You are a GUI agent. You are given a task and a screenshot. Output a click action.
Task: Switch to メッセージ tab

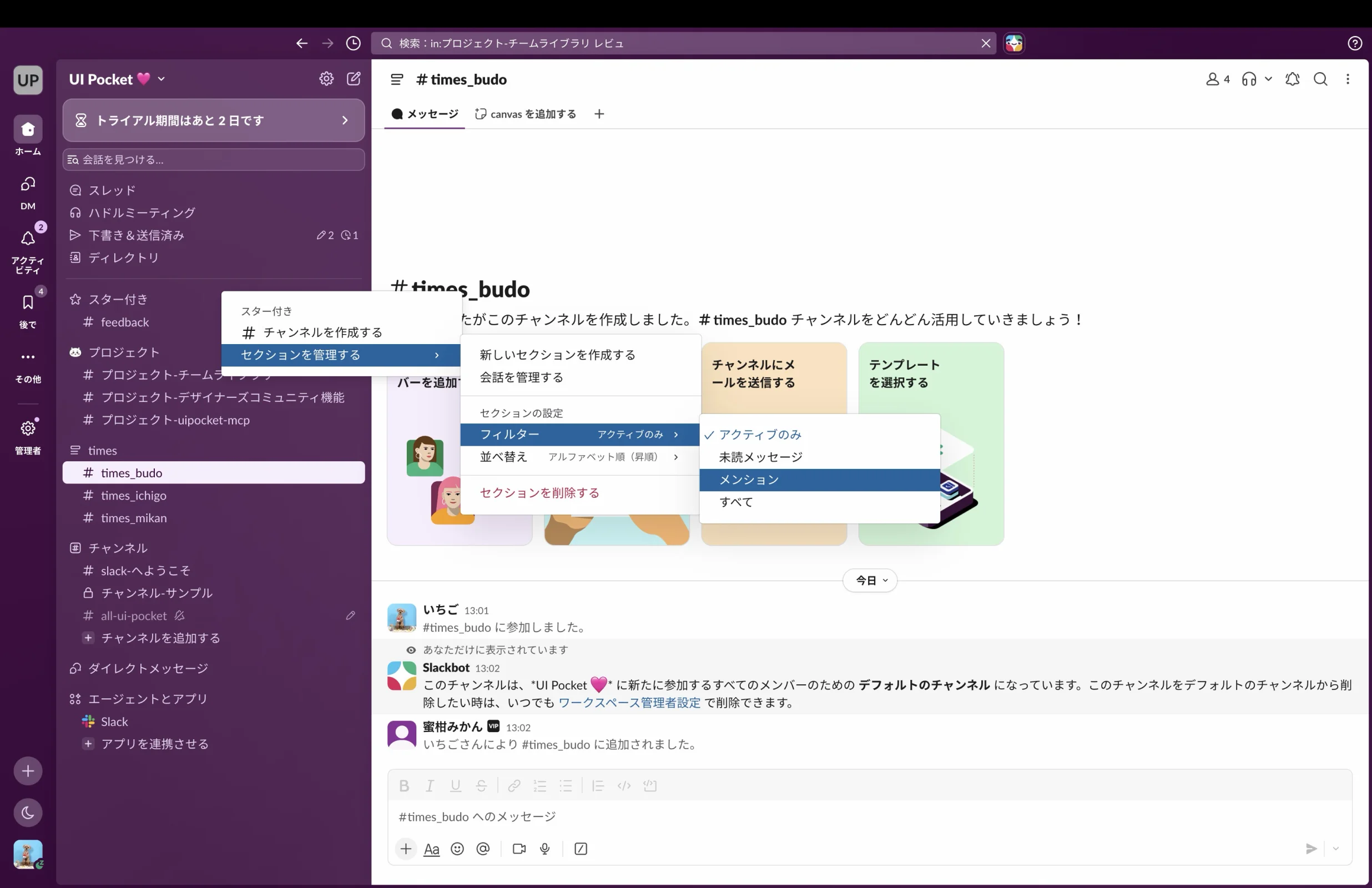(425, 114)
